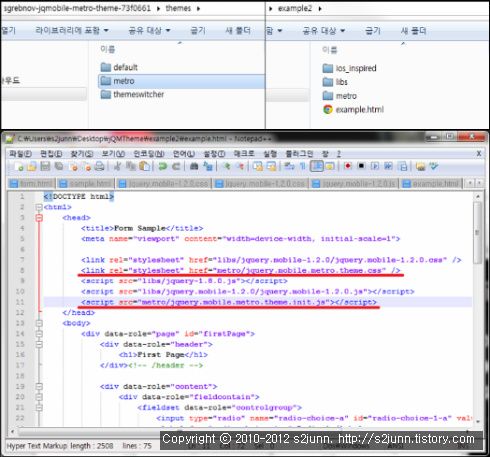
Task: Click 굽기 button in example2 window
Action: [x=372, y=31]
